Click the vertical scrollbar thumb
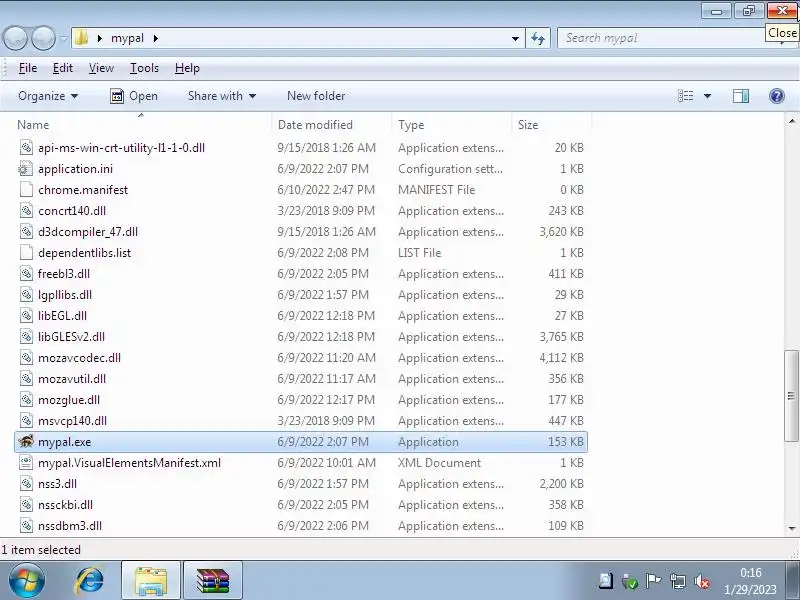The height and width of the screenshot is (600, 800). (791, 395)
